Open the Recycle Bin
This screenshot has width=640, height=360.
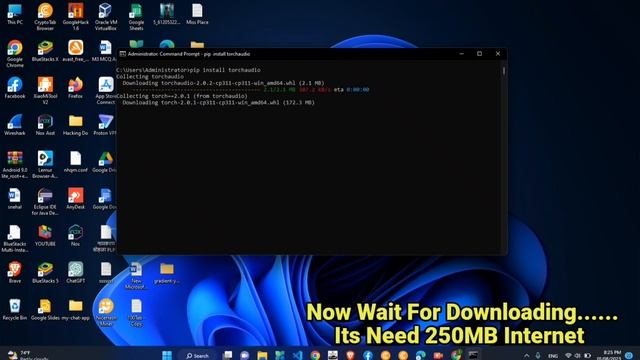click(x=15, y=309)
